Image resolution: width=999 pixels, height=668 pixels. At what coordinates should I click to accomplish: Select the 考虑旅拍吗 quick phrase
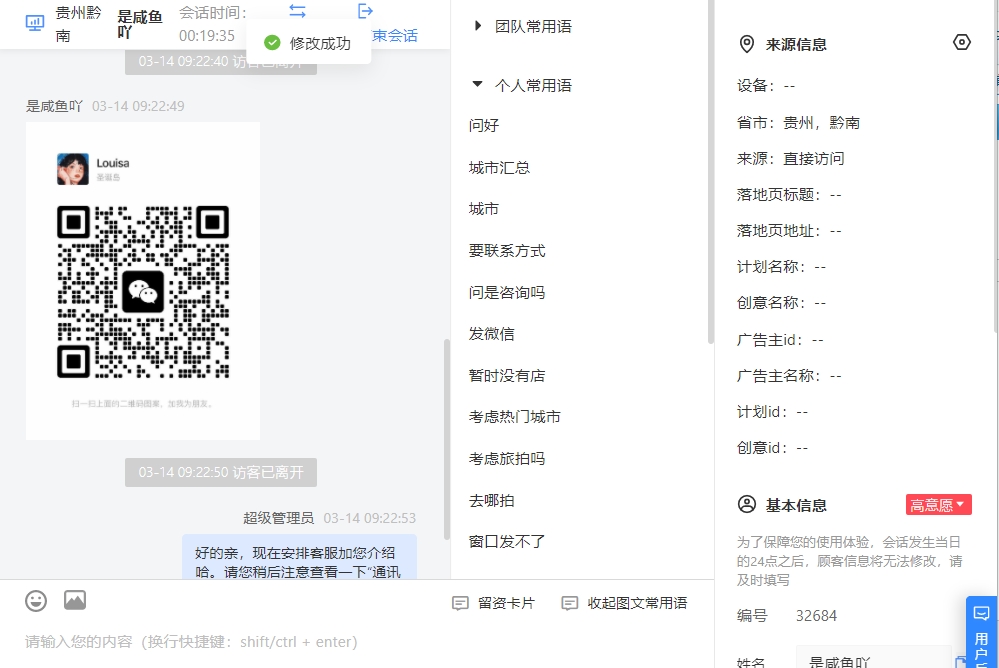507,459
